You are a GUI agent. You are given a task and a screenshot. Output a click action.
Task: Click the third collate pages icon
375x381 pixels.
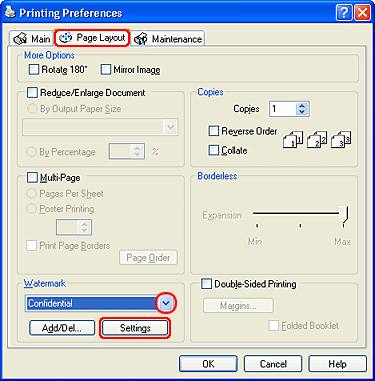click(x=341, y=139)
